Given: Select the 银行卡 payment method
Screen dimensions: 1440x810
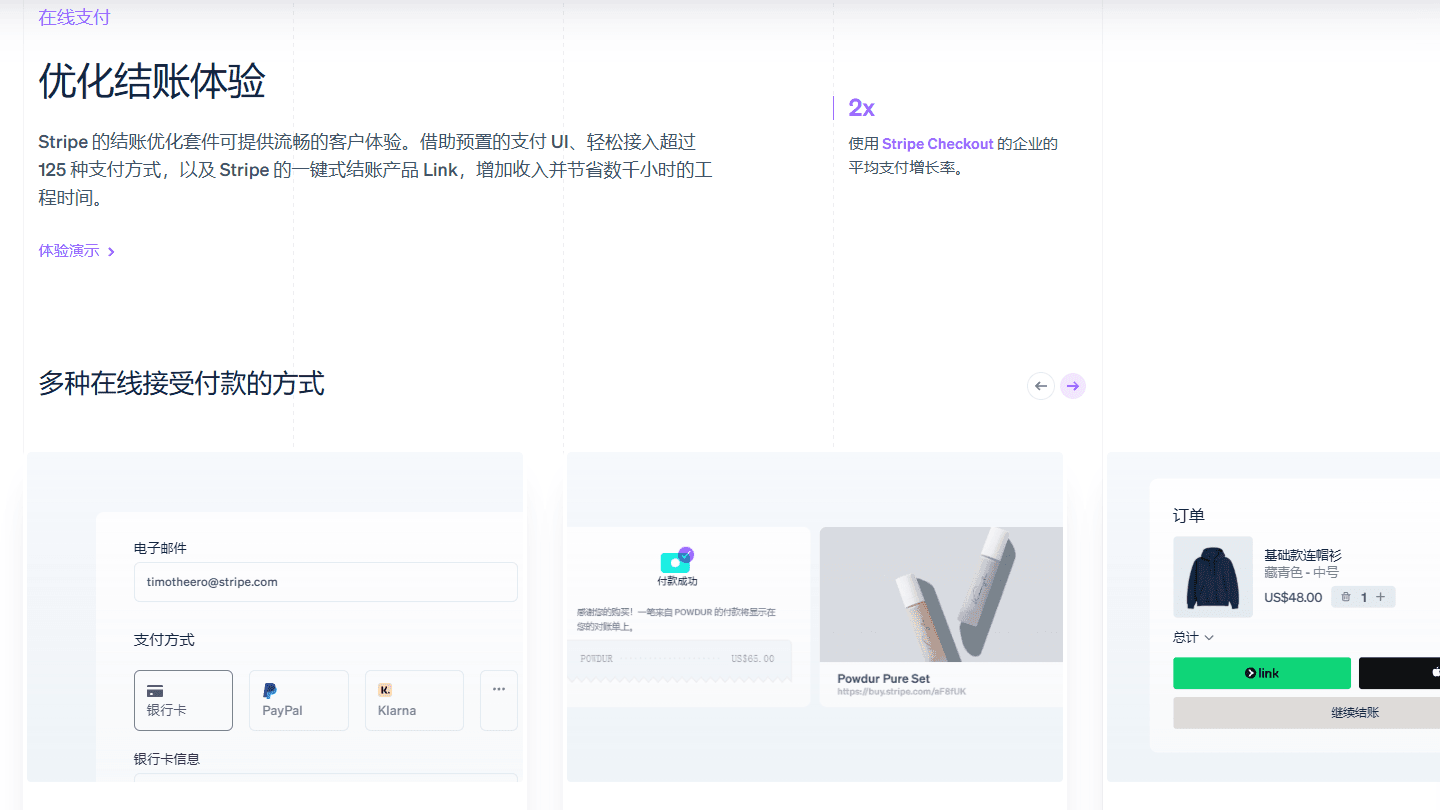Looking at the screenshot, I should click(x=183, y=700).
